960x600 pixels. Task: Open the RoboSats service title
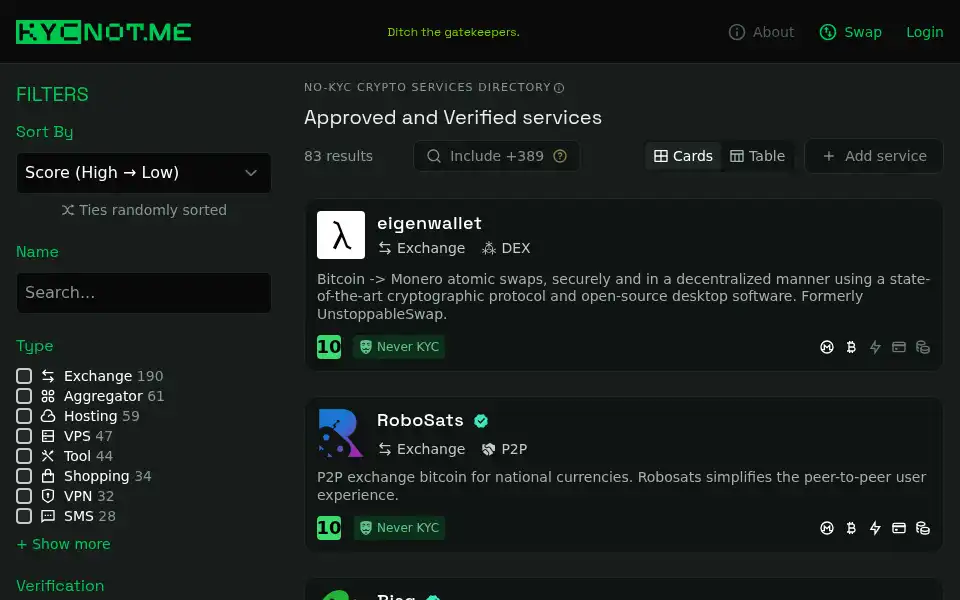tap(420, 421)
